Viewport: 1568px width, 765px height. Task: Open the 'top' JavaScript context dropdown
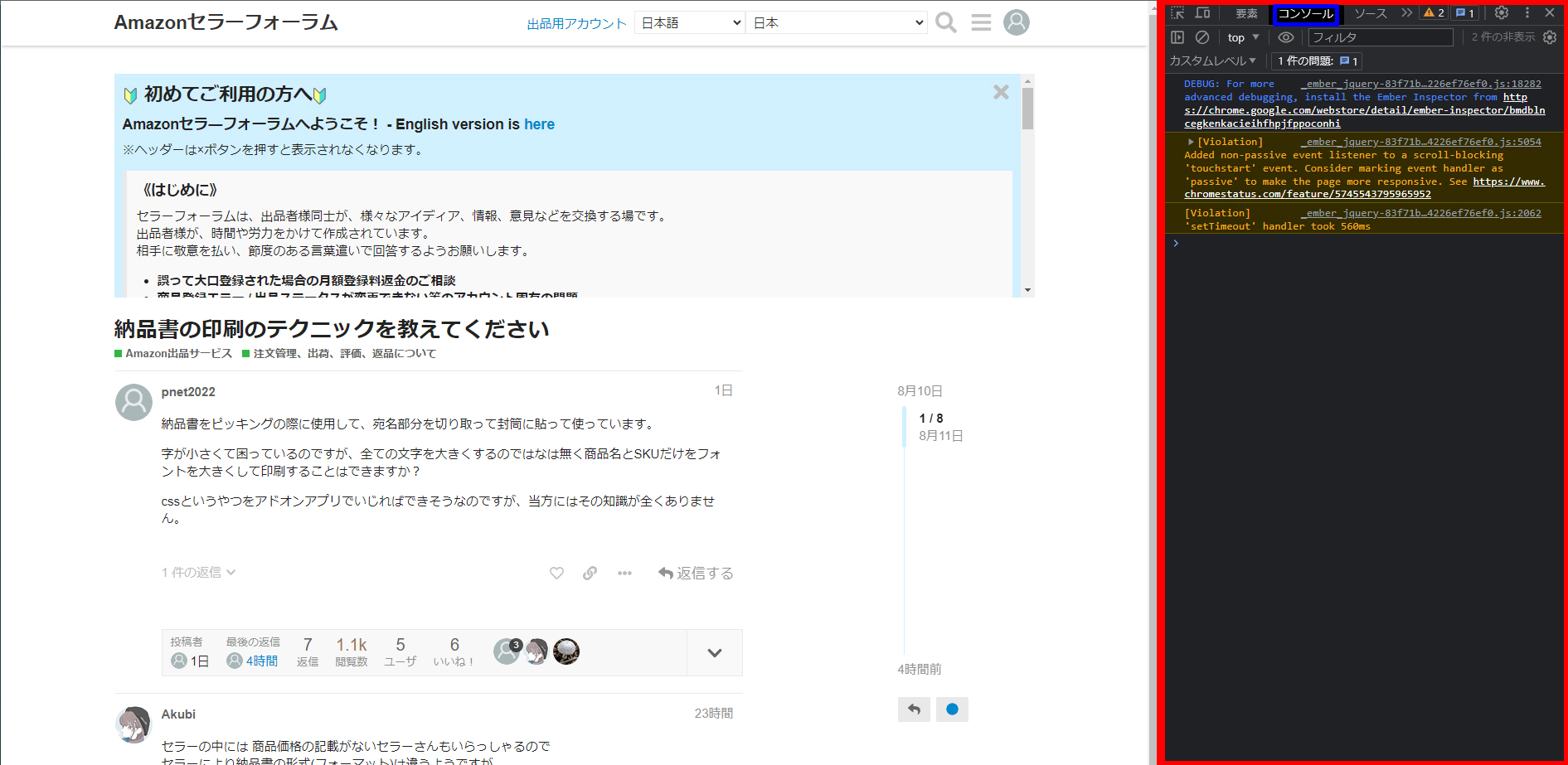tap(1243, 37)
